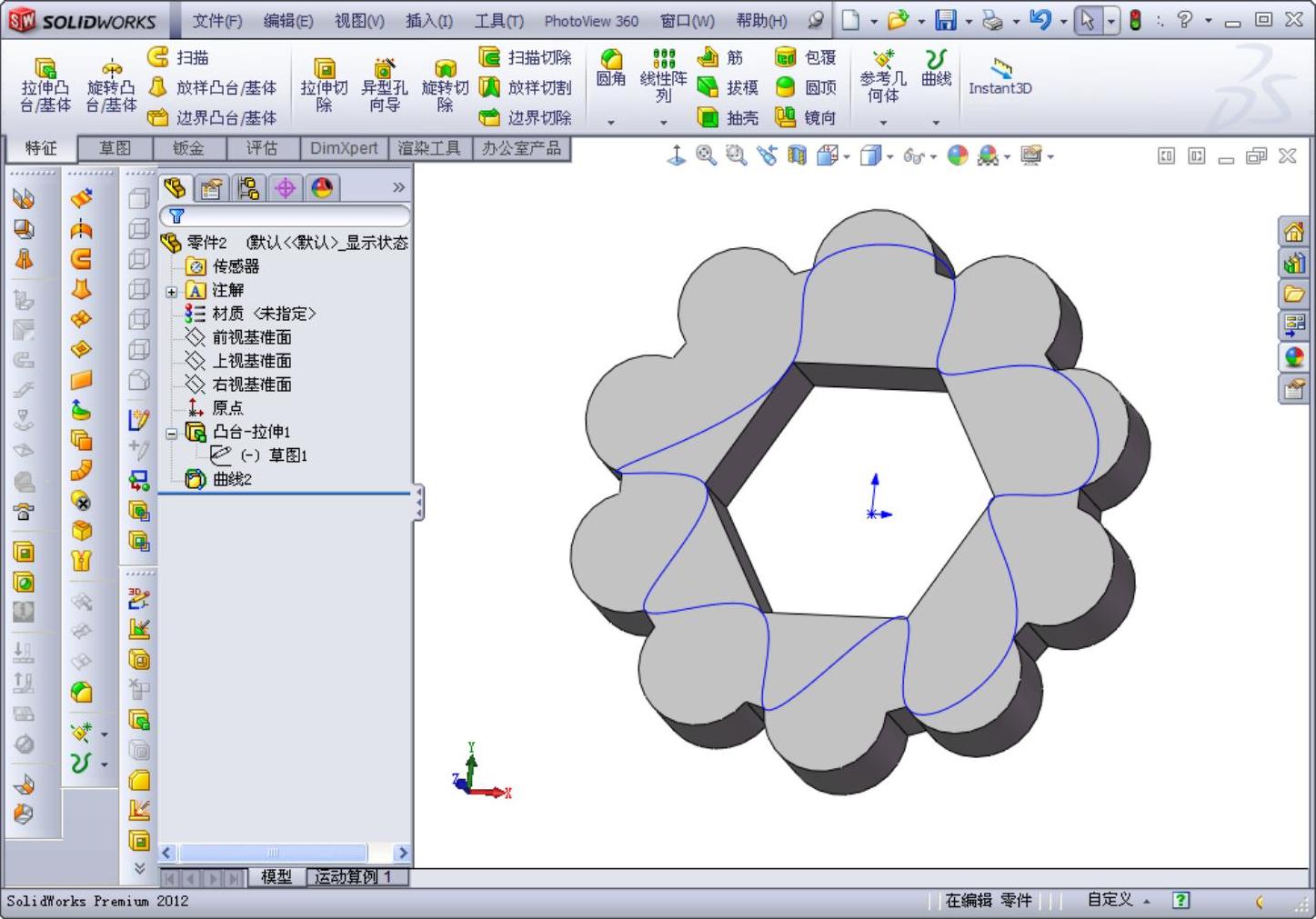
Task: Open the 曲线 ribbon dropdown arrow
Action: [936, 122]
